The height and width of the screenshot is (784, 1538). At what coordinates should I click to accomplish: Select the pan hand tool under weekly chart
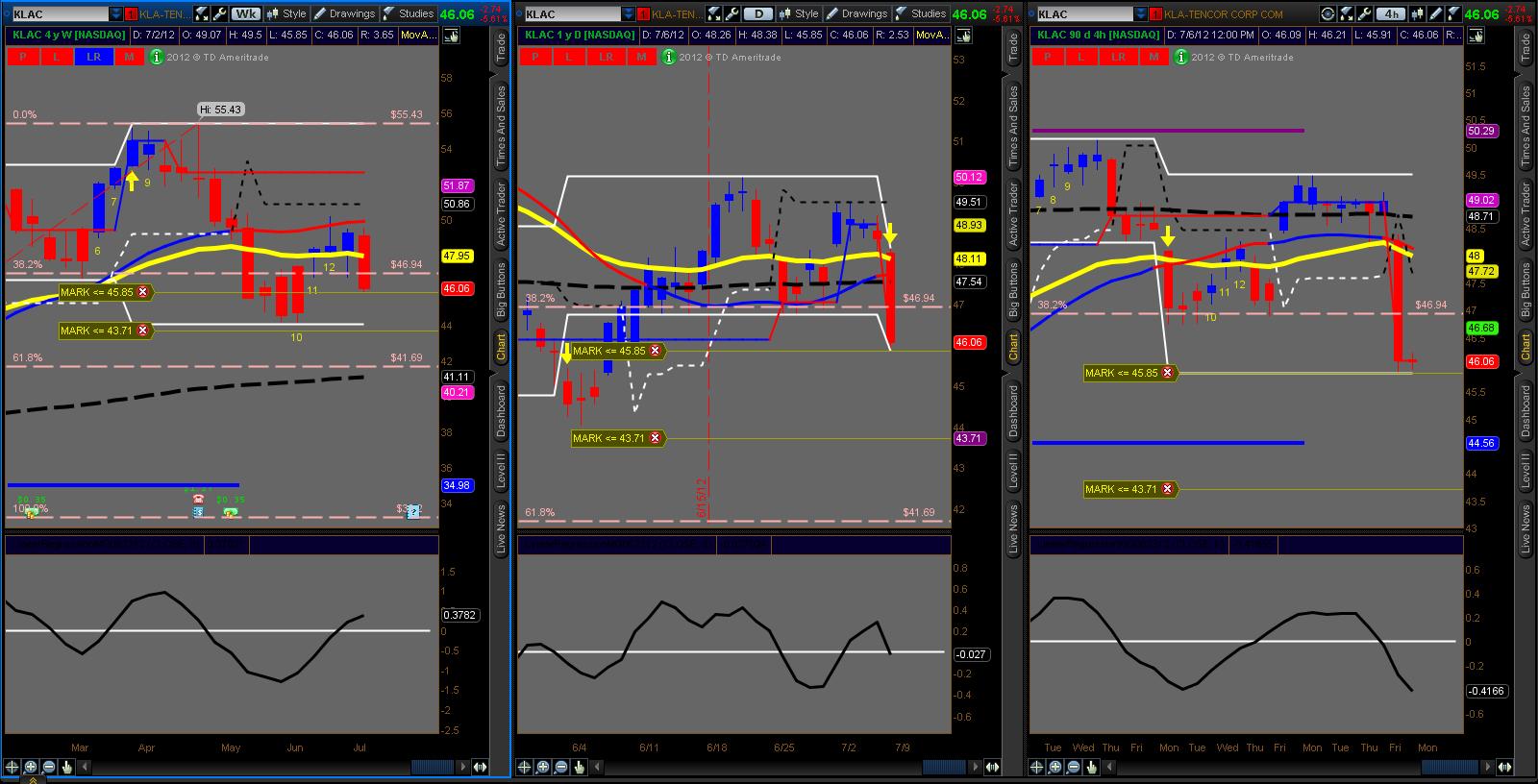tap(67, 767)
